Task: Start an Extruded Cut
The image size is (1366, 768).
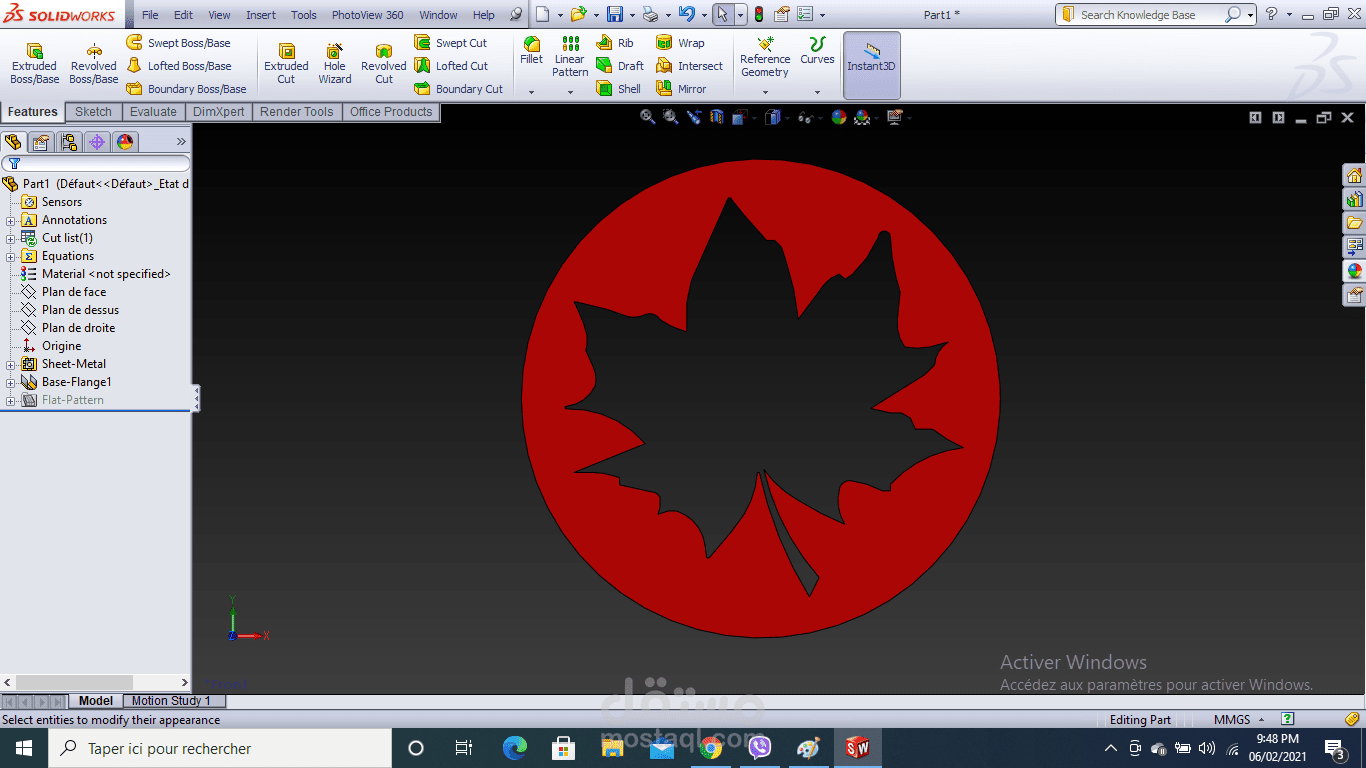Action: 286,64
